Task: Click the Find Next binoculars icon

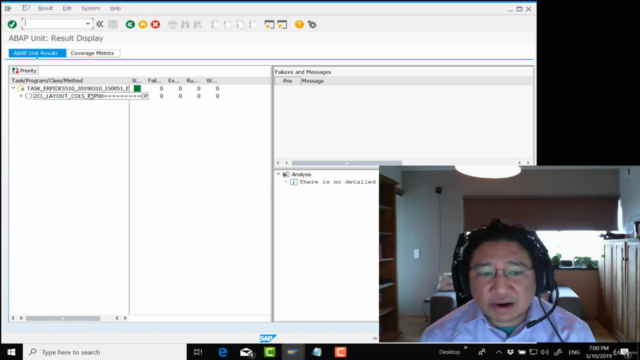Action: [198, 24]
